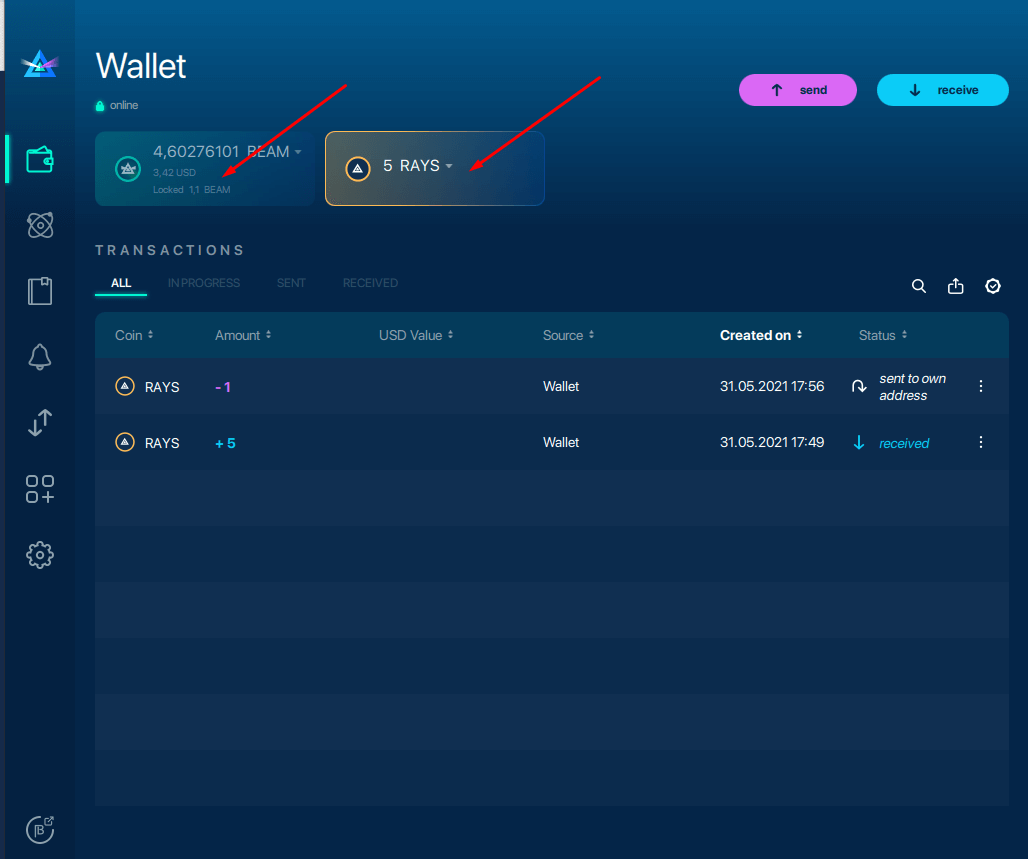This screenshot has width=1028, height=859.
Task: Click the send button
Action: pyautogui.click(x=797, y=90)
